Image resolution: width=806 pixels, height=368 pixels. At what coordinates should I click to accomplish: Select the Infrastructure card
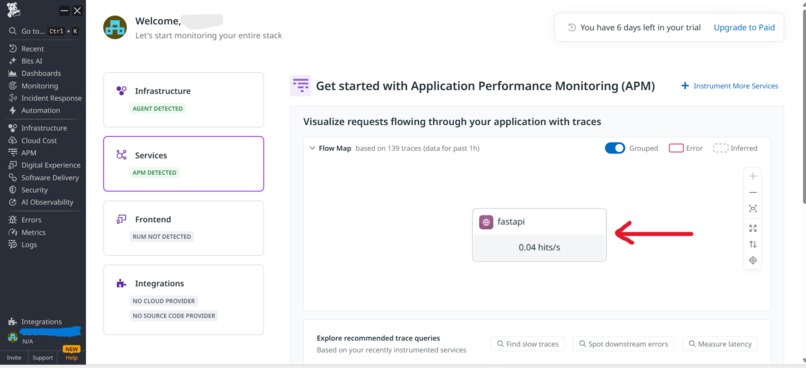(x=184, y=100)
